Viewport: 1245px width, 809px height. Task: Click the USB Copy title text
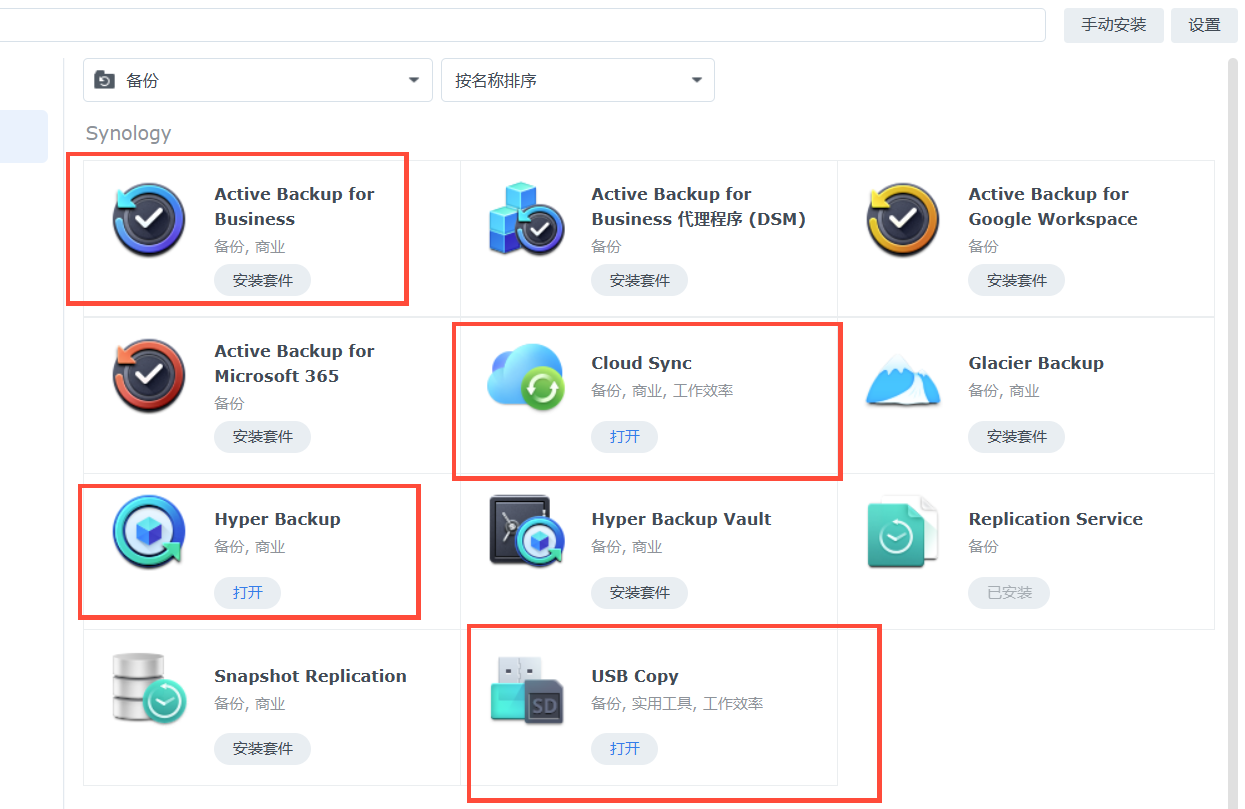point(635,676)
